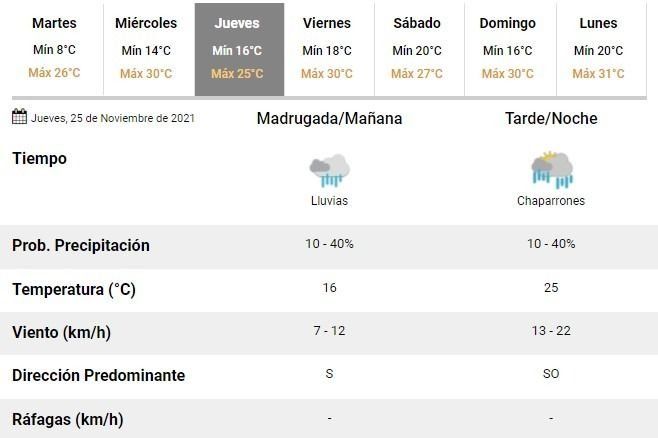Click the Ráfagas (km/h) row label
658x438 pixels.
67,419
